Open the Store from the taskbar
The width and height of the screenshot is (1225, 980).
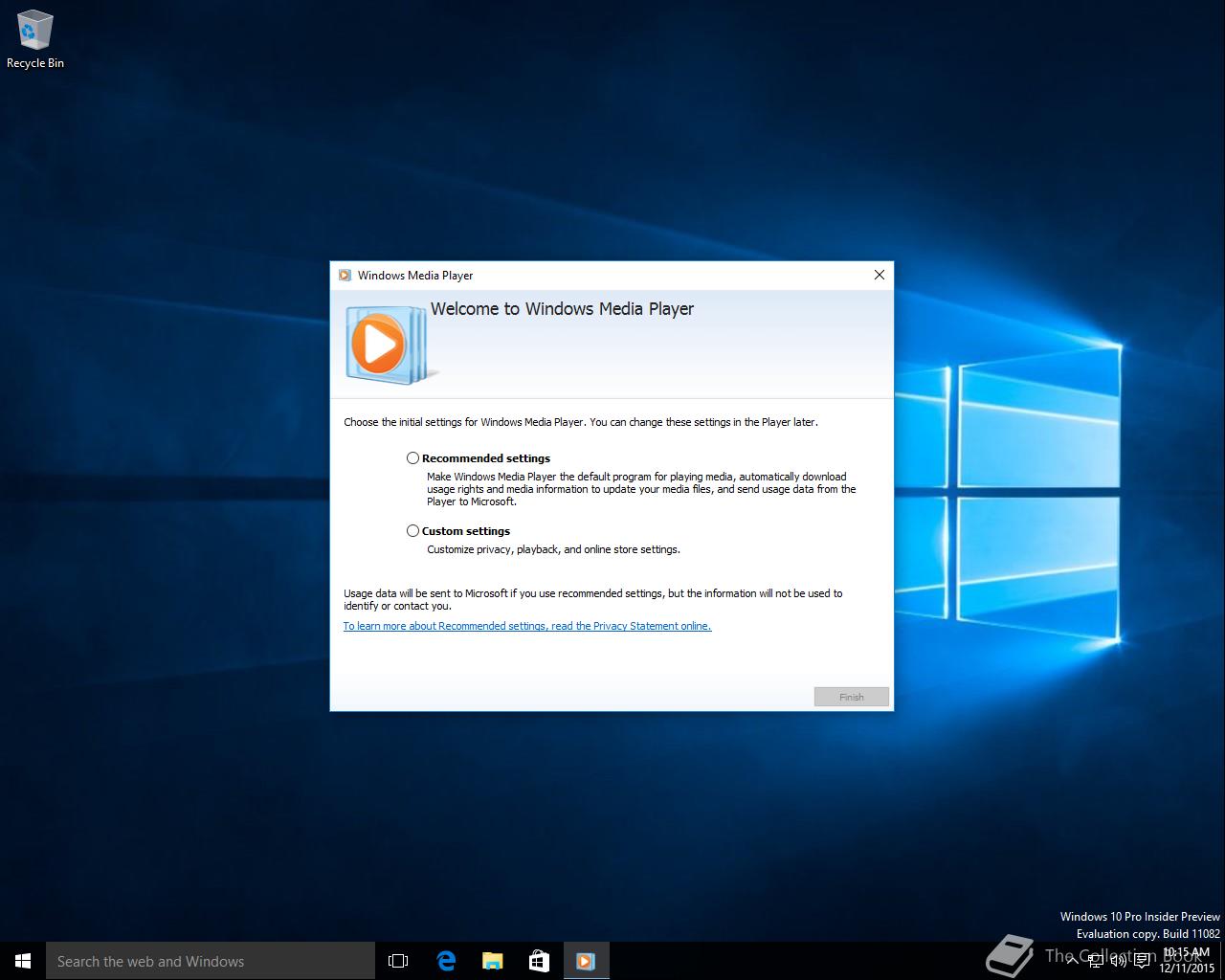[x=539, y=961]
